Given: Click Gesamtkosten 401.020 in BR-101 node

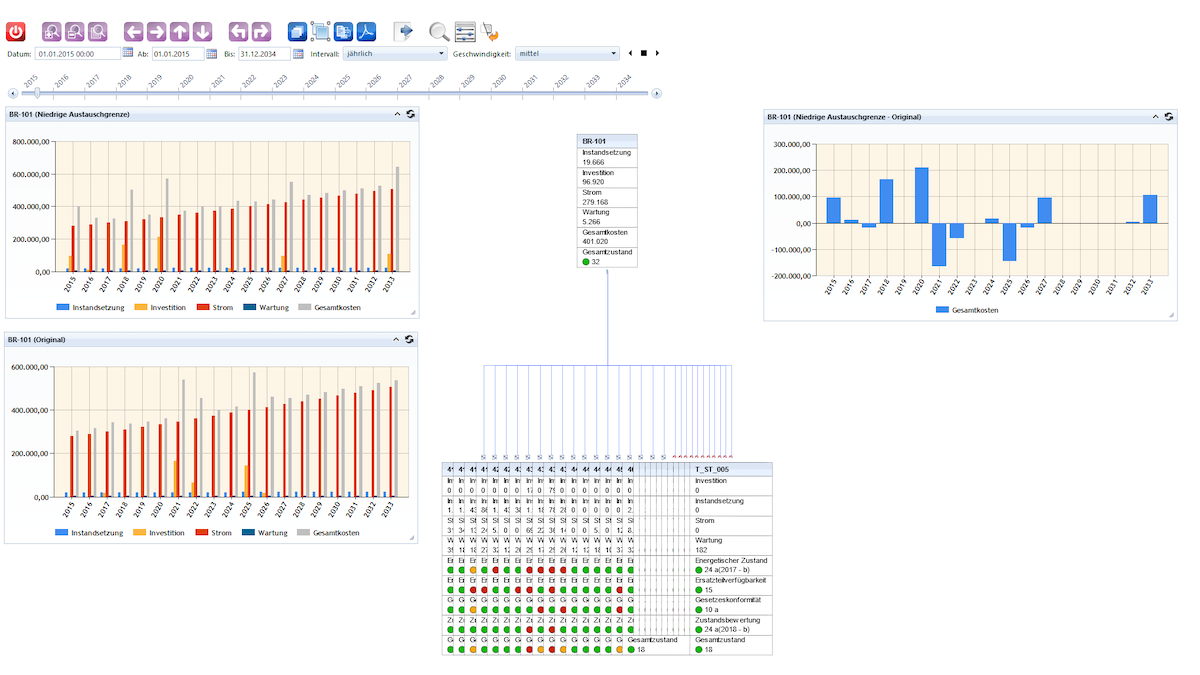Looking at the screenshot, I should pos(607,238).
